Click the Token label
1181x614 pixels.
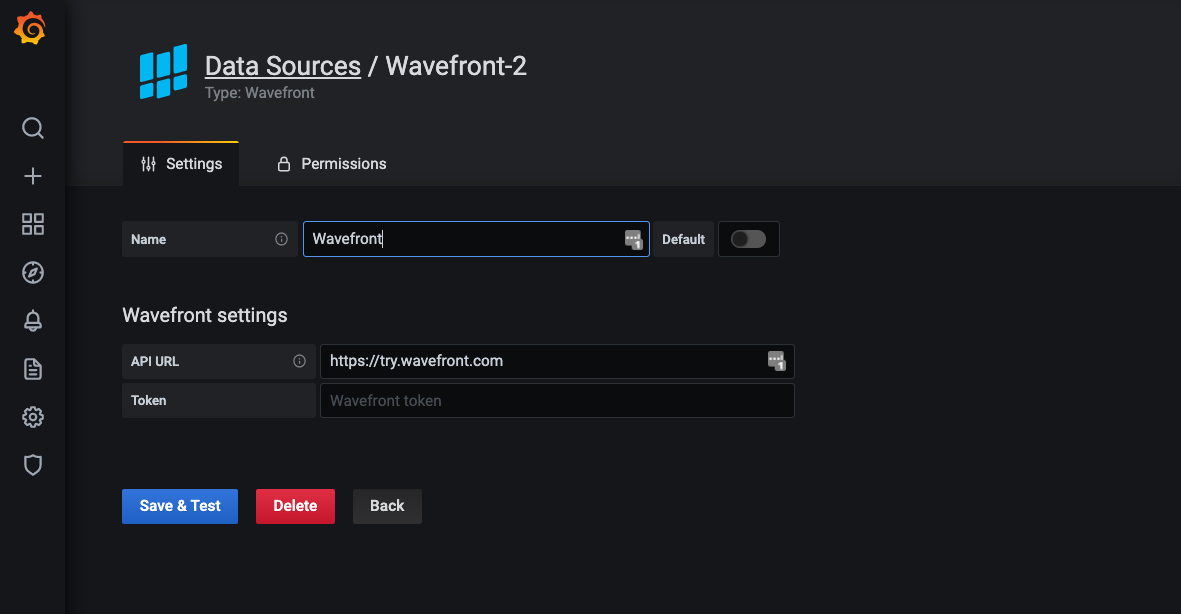coord(148,401)
